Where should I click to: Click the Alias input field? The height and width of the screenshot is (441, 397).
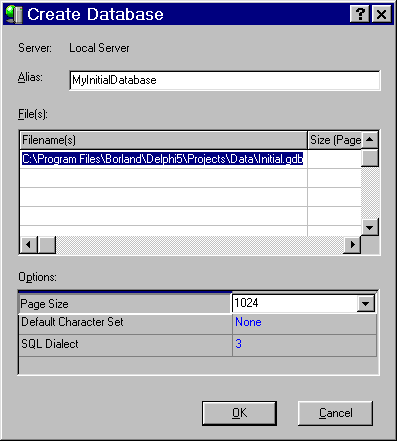click(x=225, y=80)
